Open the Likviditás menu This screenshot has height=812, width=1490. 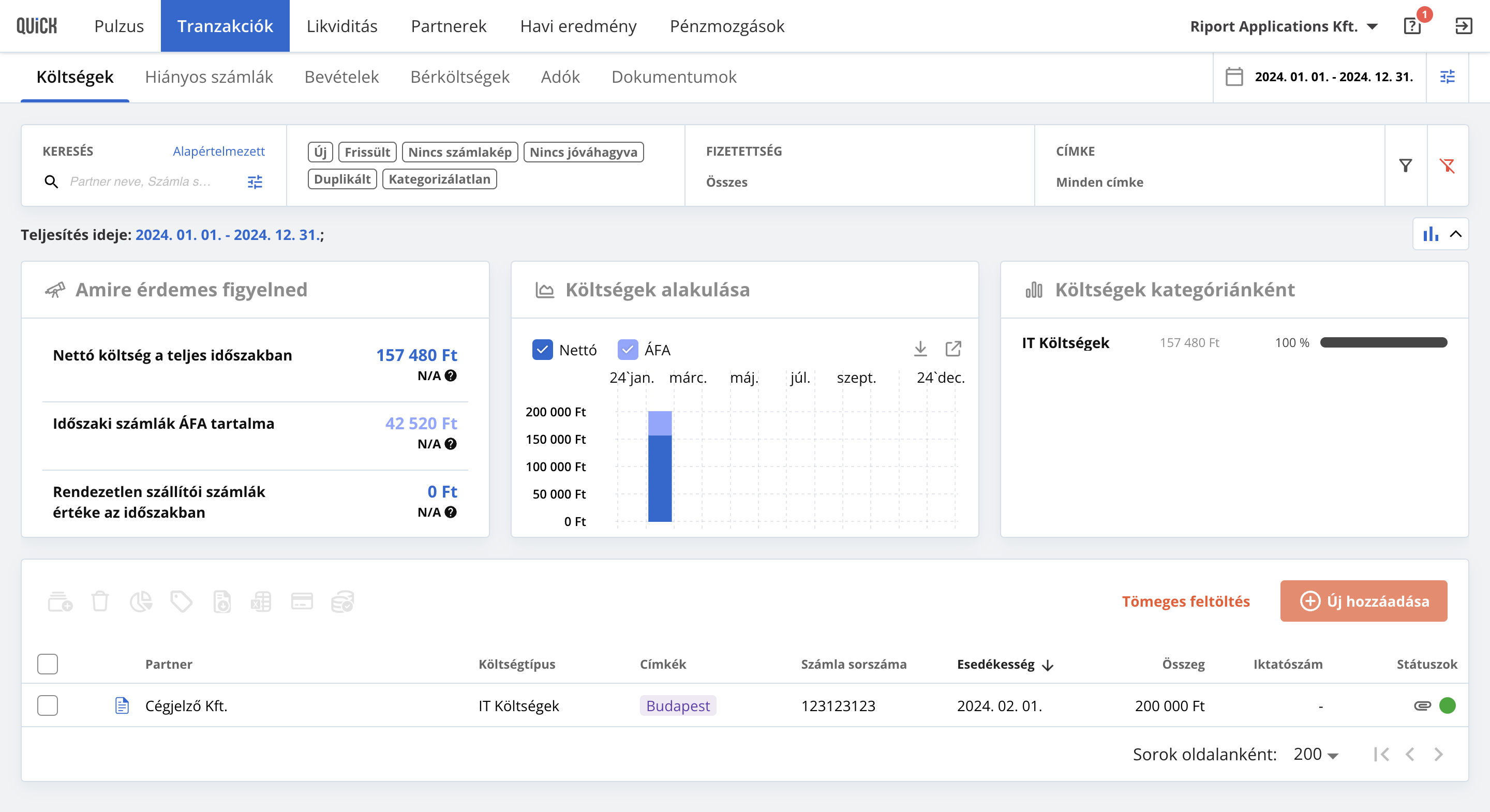point(342,26)
